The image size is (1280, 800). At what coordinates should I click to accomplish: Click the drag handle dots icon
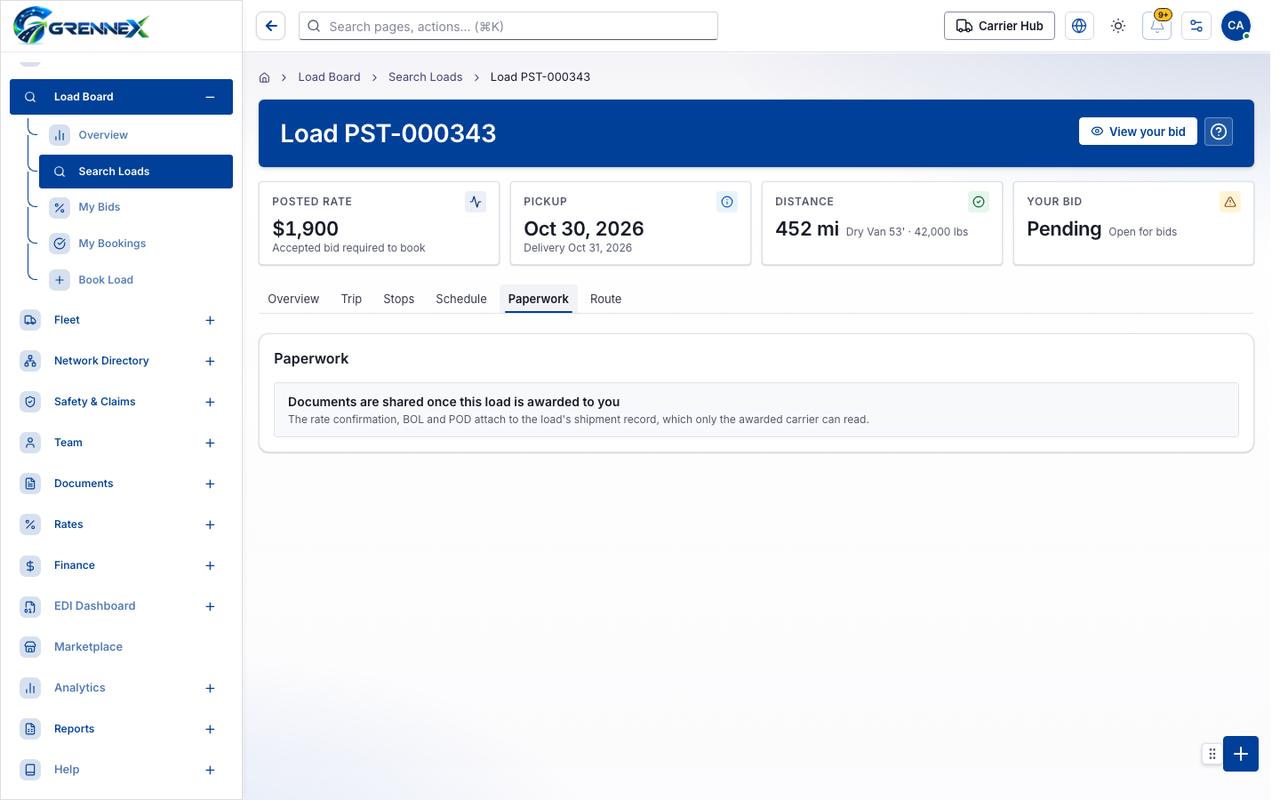[1212, 754]
